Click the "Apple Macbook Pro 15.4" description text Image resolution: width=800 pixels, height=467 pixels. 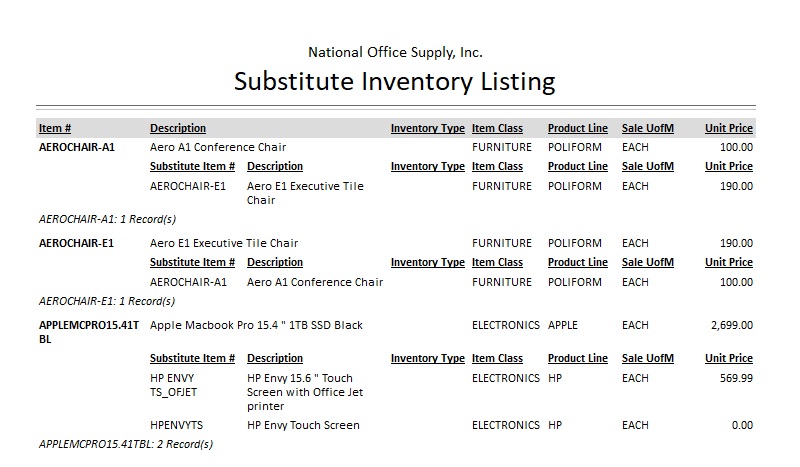[x=256, y=325]
